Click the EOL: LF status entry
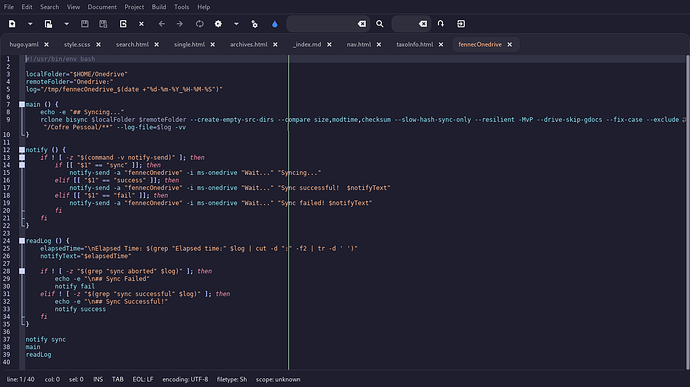The image size is (690, 387). [143, 379]
